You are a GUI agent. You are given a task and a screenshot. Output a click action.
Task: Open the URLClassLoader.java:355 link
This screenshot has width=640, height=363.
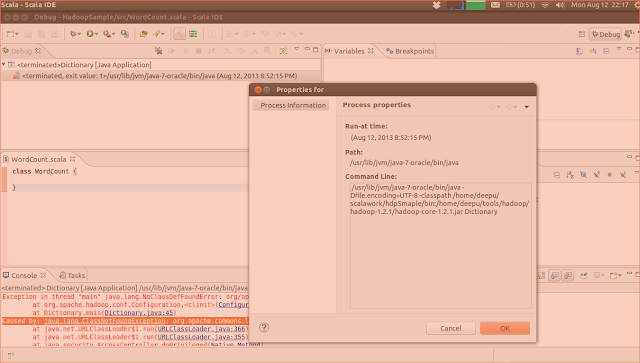coord(202,337)
